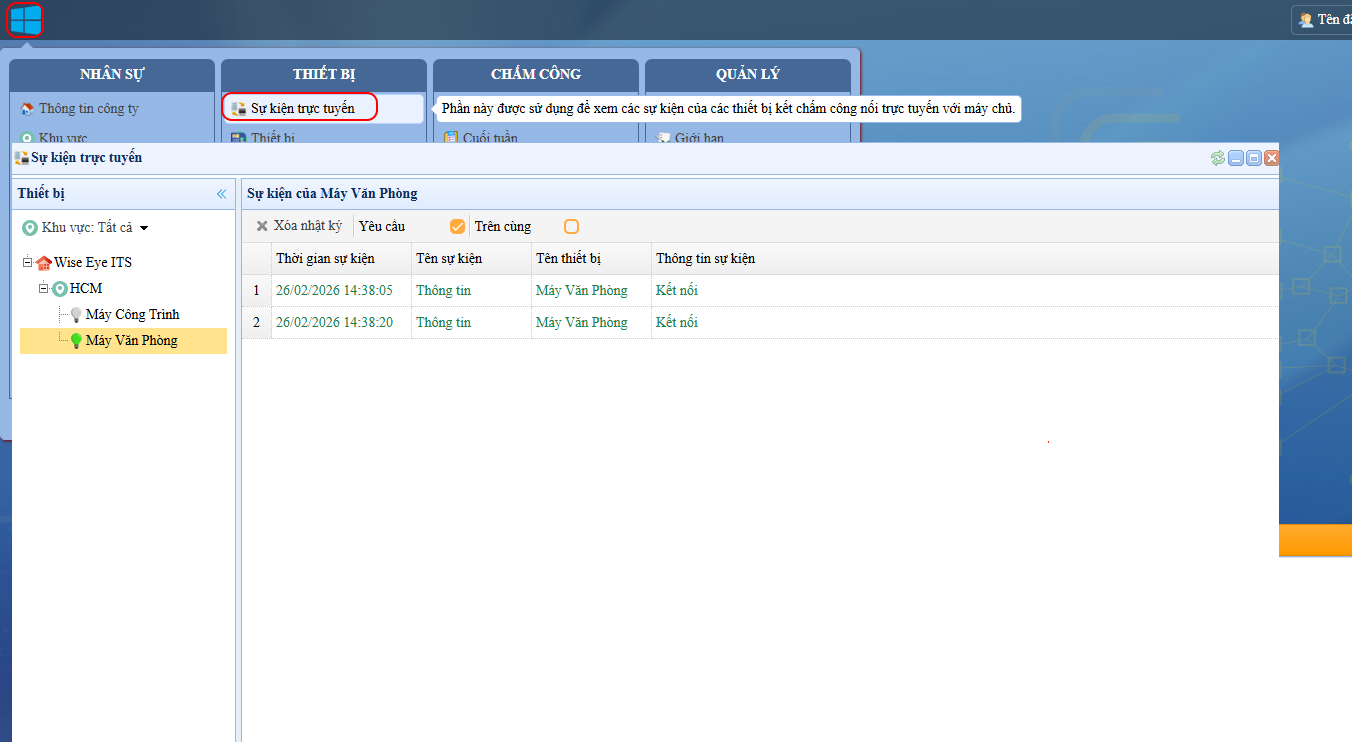Uncheck the Yêu cầu checkbox

[x=457, y=227]
